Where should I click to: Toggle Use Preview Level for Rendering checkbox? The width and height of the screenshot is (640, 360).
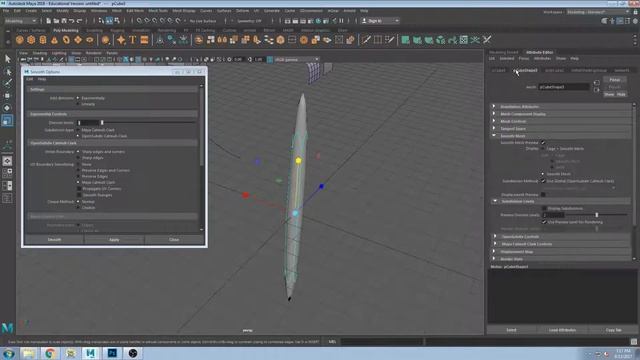click(544, 222)
